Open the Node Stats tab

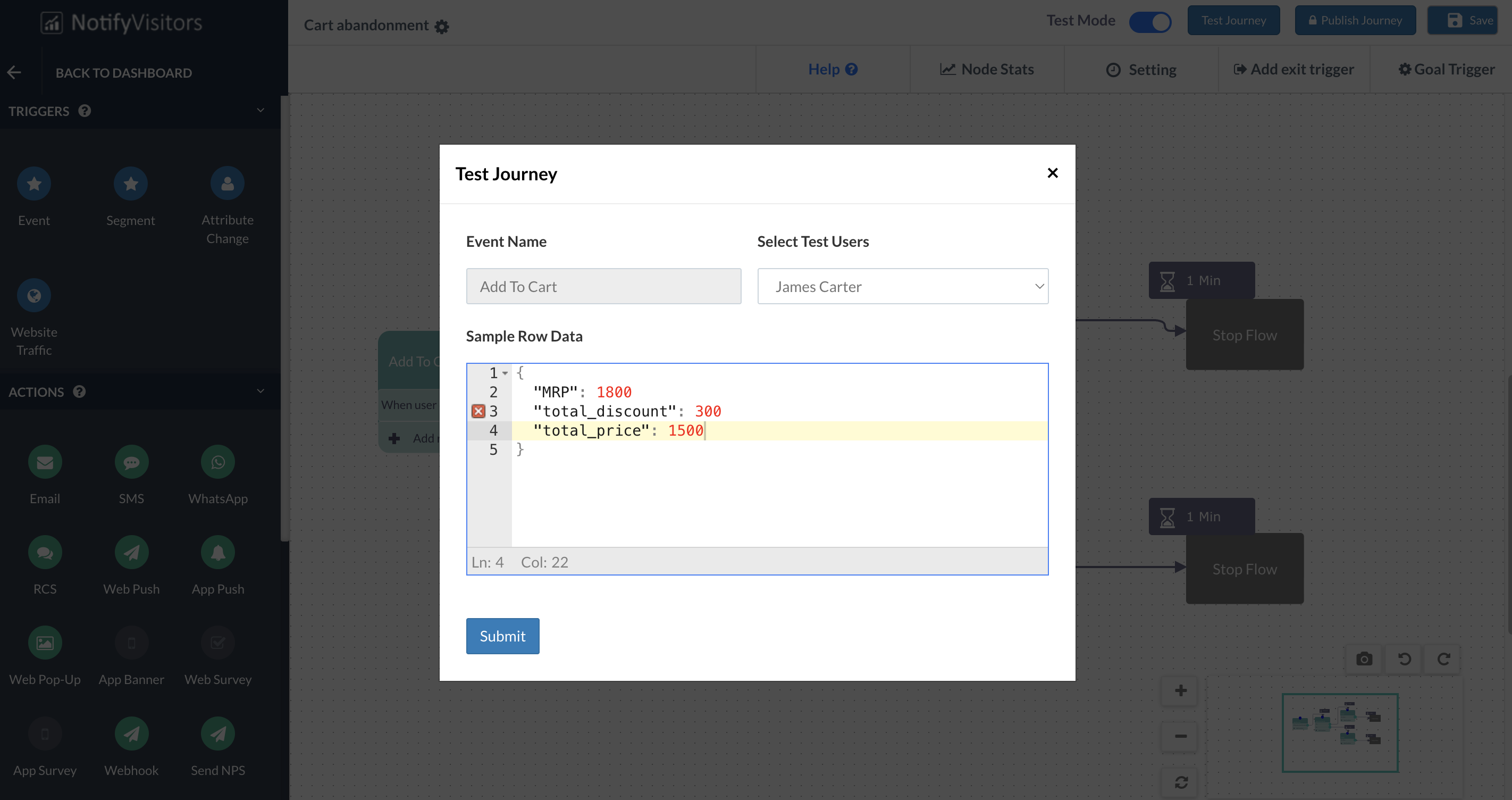point(987,69)
